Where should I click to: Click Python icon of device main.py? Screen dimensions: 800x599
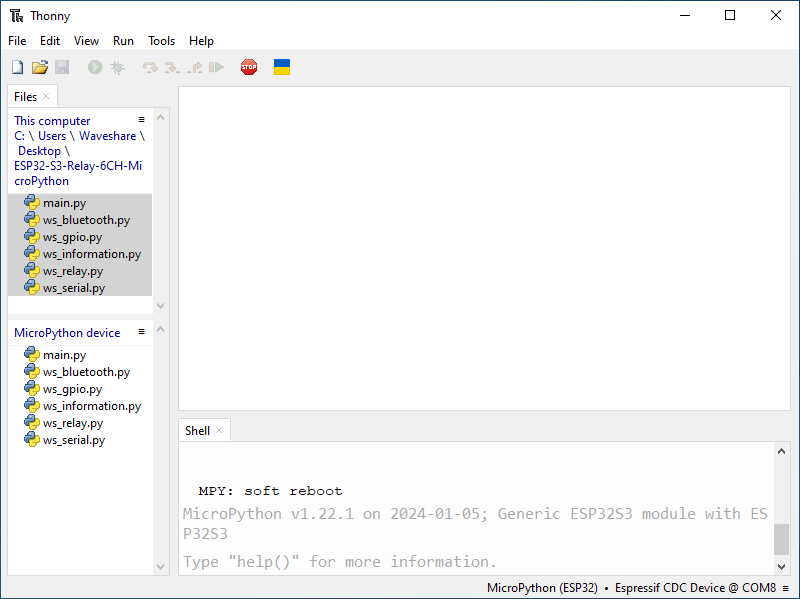click(32, 355)
